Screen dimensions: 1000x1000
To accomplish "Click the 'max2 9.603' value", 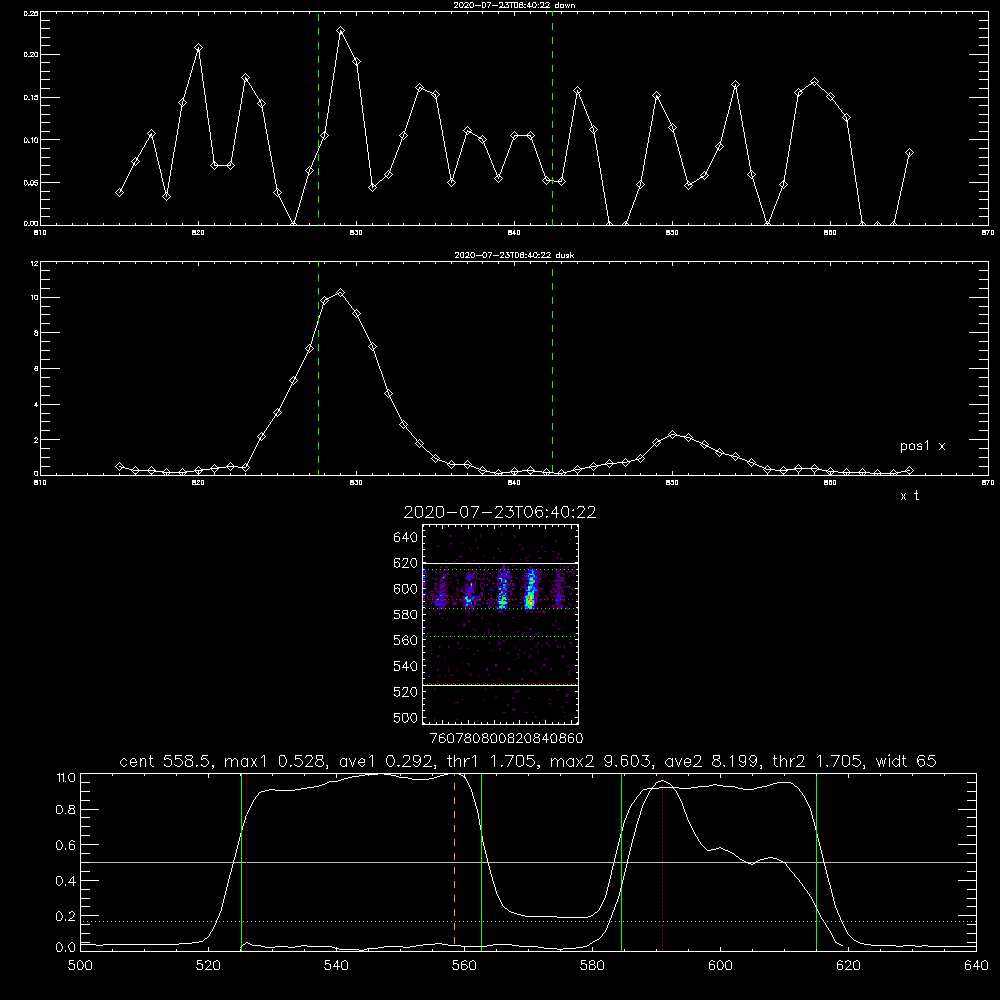I will (601, 761).
